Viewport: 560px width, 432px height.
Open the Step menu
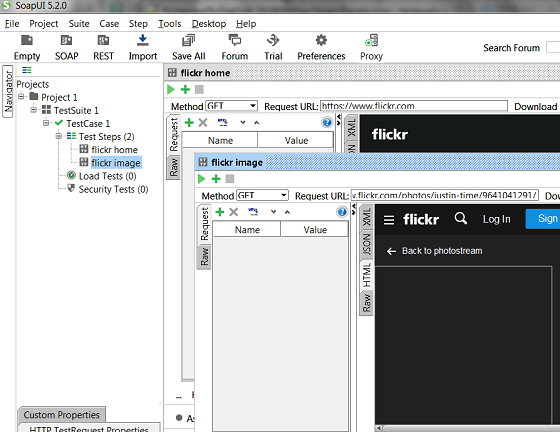click(138, 24)
